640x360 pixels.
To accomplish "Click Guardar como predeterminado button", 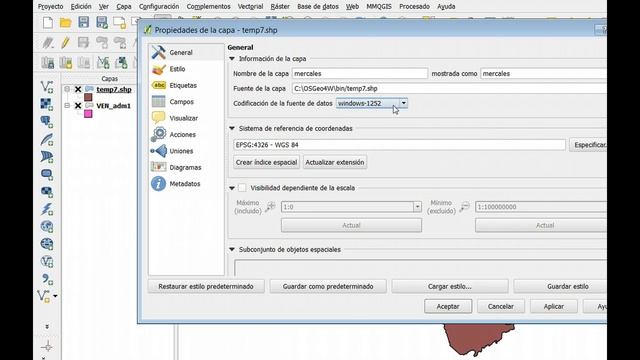I will 328,287.
